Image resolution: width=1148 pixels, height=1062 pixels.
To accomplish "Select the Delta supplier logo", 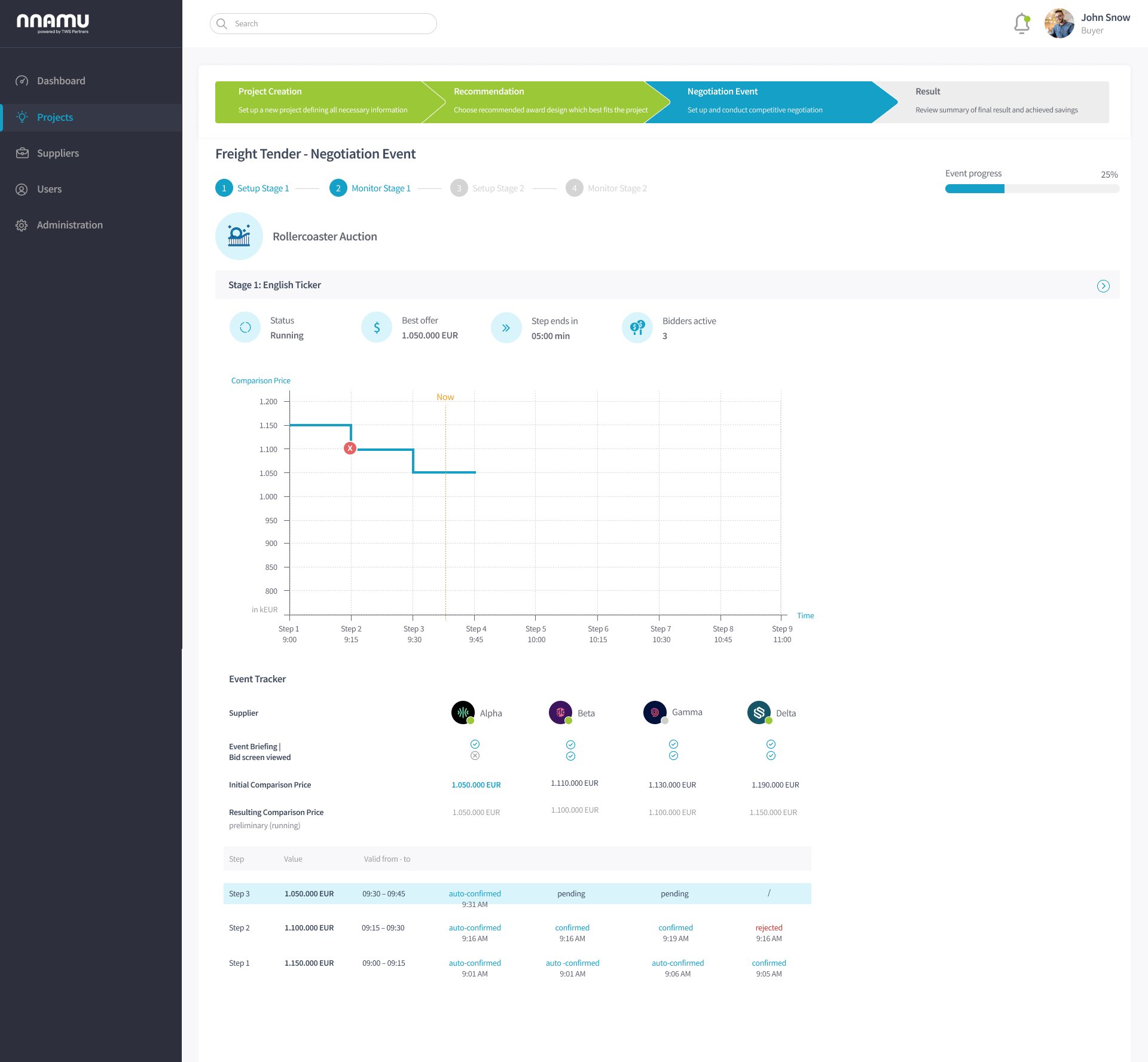I will 759,713.
